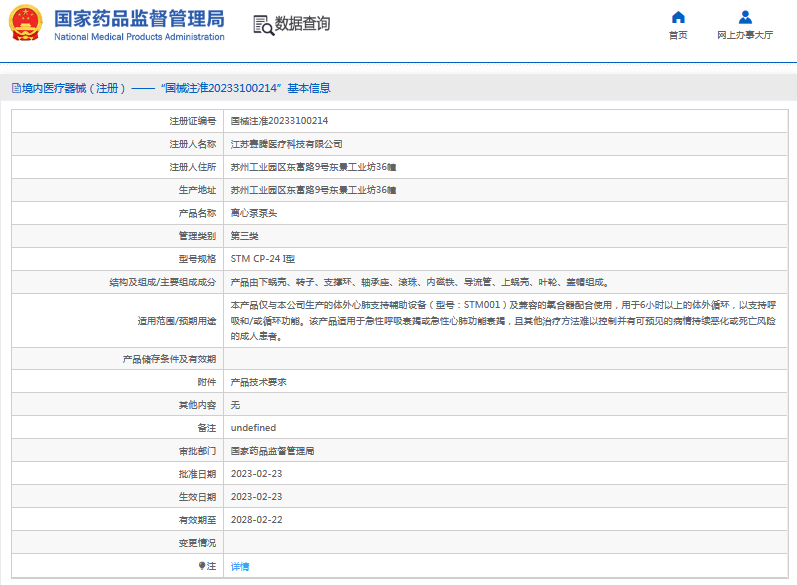The height and width of the screenshot is (585, 797).
Task: Select registration number 国械注准20233100214 cell
Action: (x=280, y=121)
